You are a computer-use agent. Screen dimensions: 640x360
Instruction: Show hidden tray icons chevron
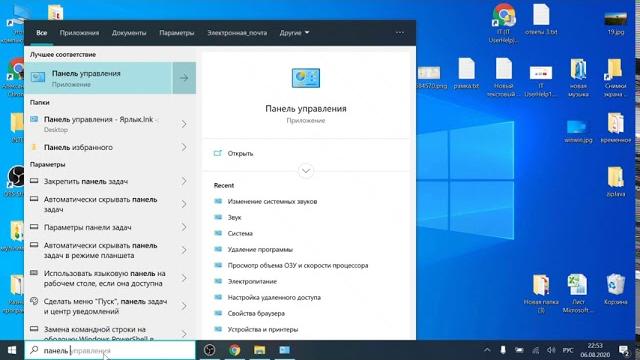(487, 350)
